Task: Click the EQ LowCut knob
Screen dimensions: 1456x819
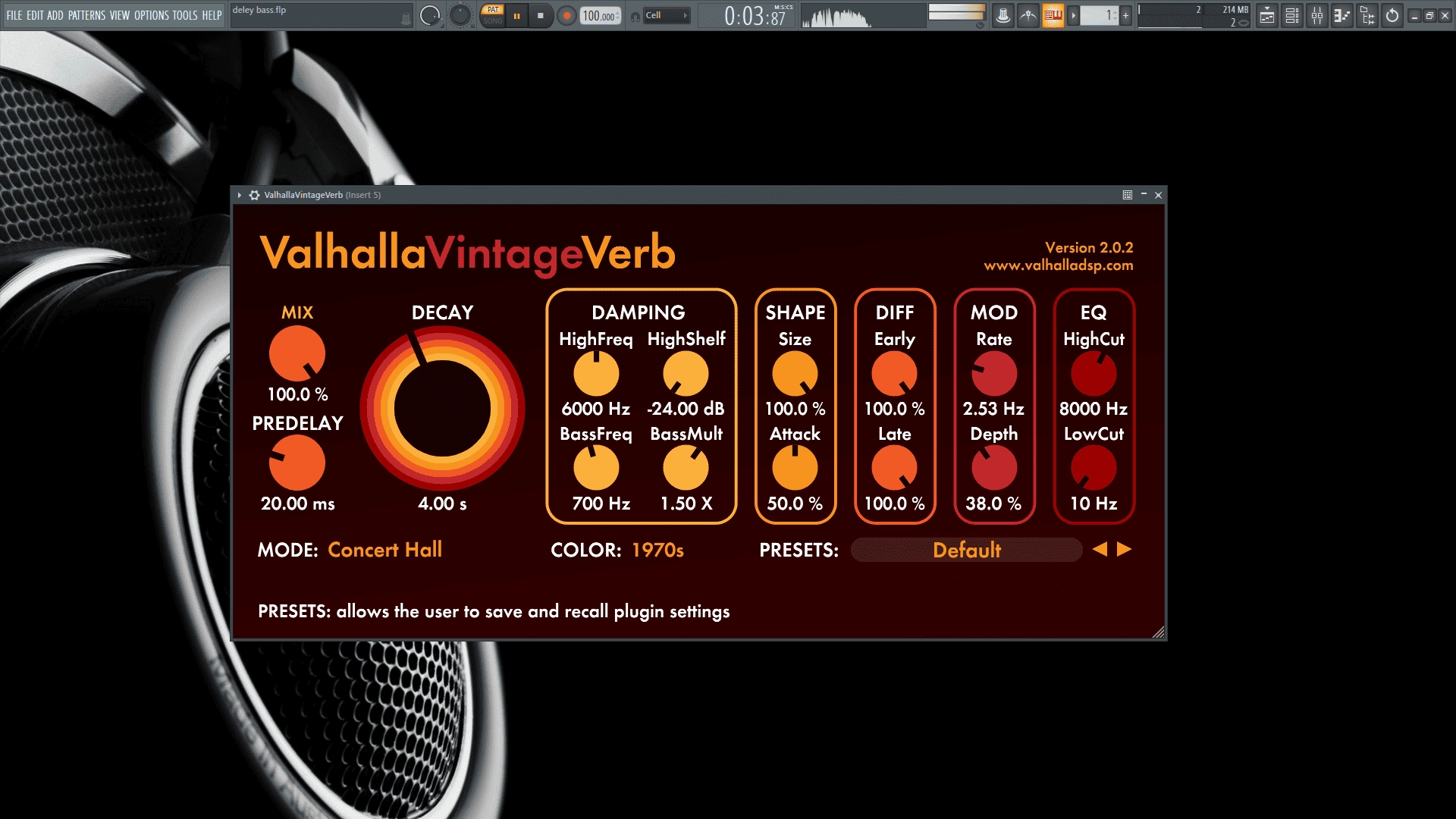Action: coord(1094,468)
